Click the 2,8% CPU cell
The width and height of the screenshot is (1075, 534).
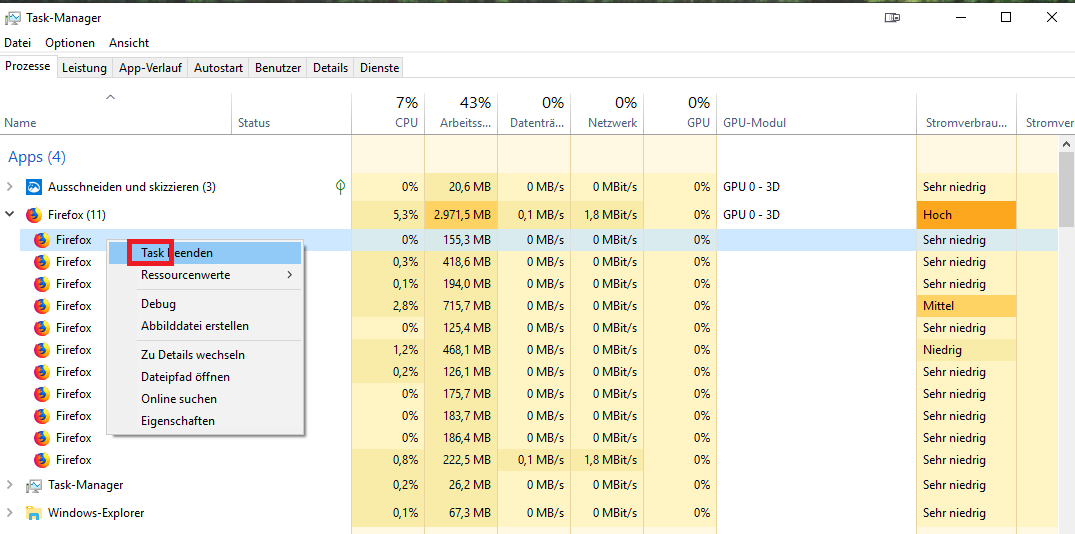(x=388, y=306)
